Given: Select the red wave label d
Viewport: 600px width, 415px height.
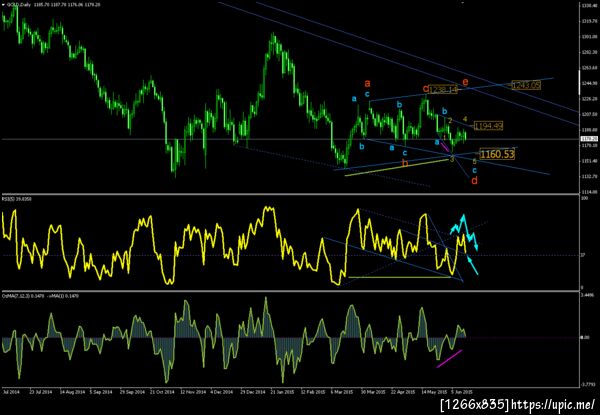Looking at the screenshot, I should tap(474, 181).
